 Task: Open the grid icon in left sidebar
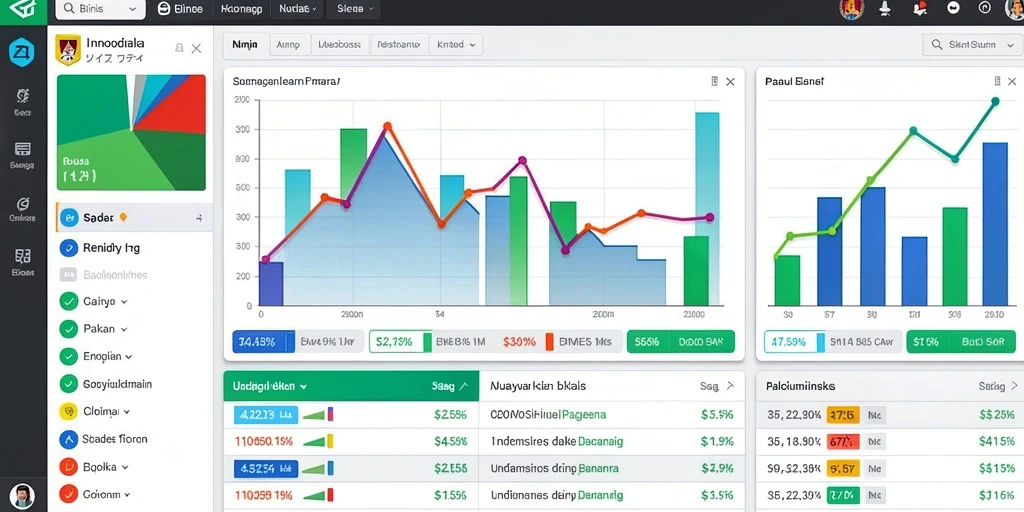pos(22,256)
